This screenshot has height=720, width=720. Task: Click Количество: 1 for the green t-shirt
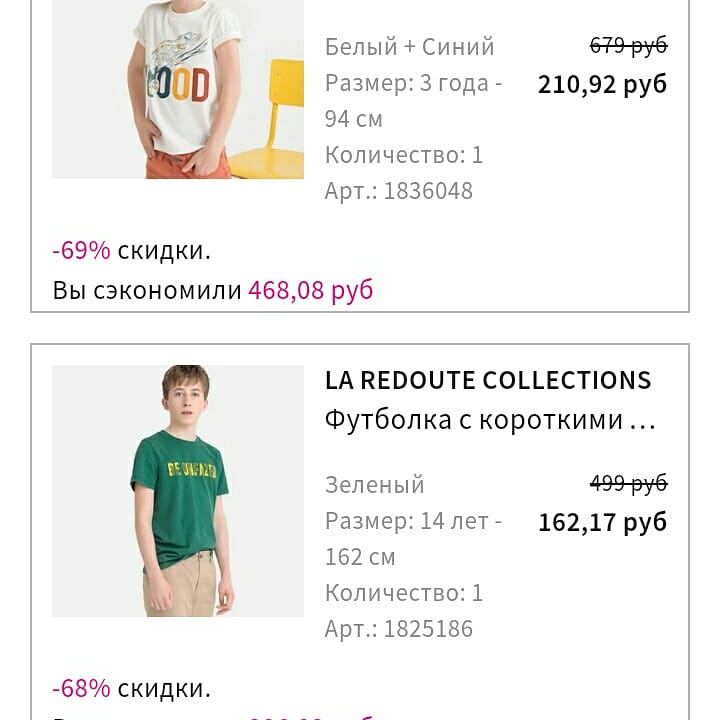point(403,593)
